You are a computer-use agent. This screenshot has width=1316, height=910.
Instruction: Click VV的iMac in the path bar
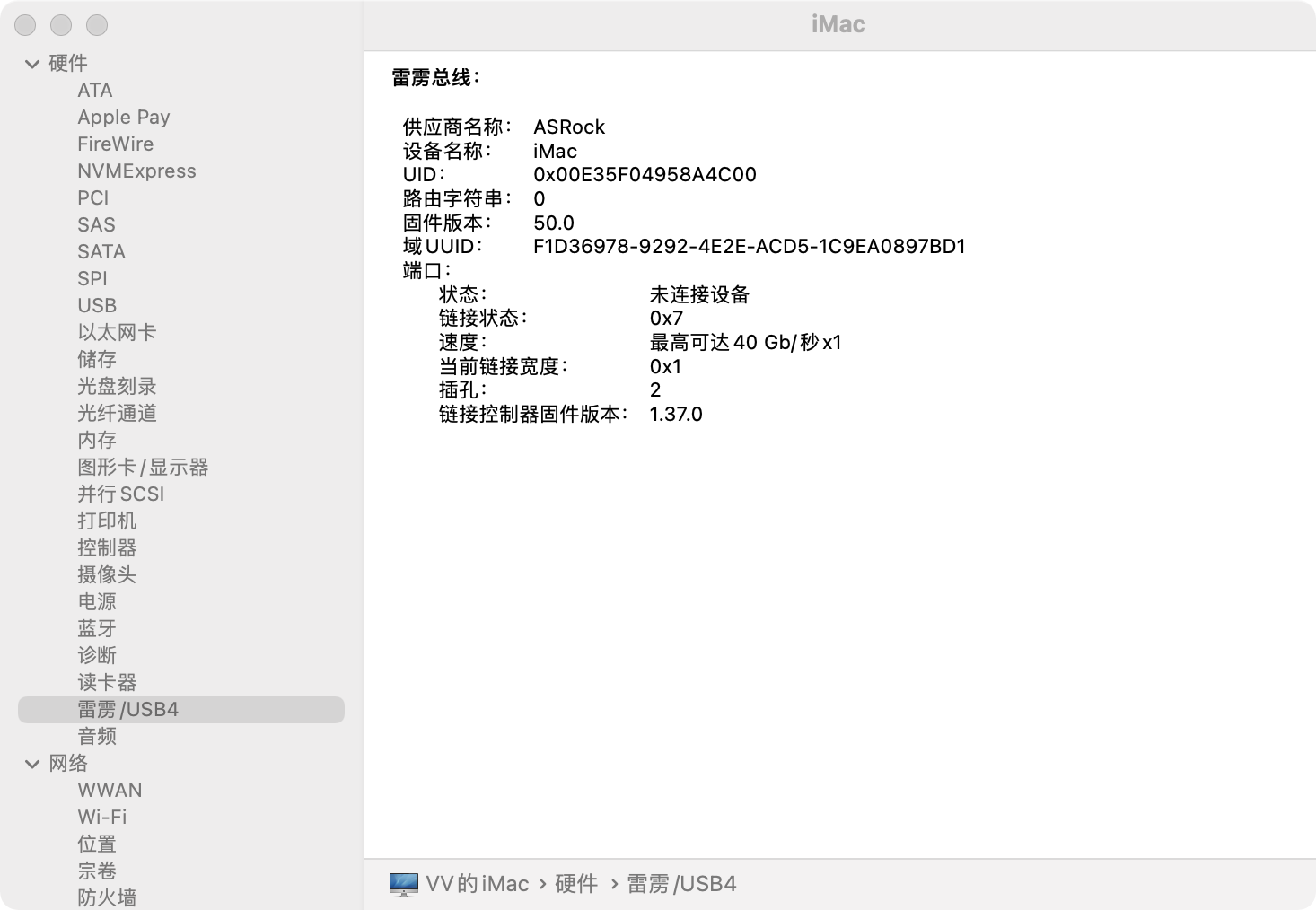click(478, 884)
